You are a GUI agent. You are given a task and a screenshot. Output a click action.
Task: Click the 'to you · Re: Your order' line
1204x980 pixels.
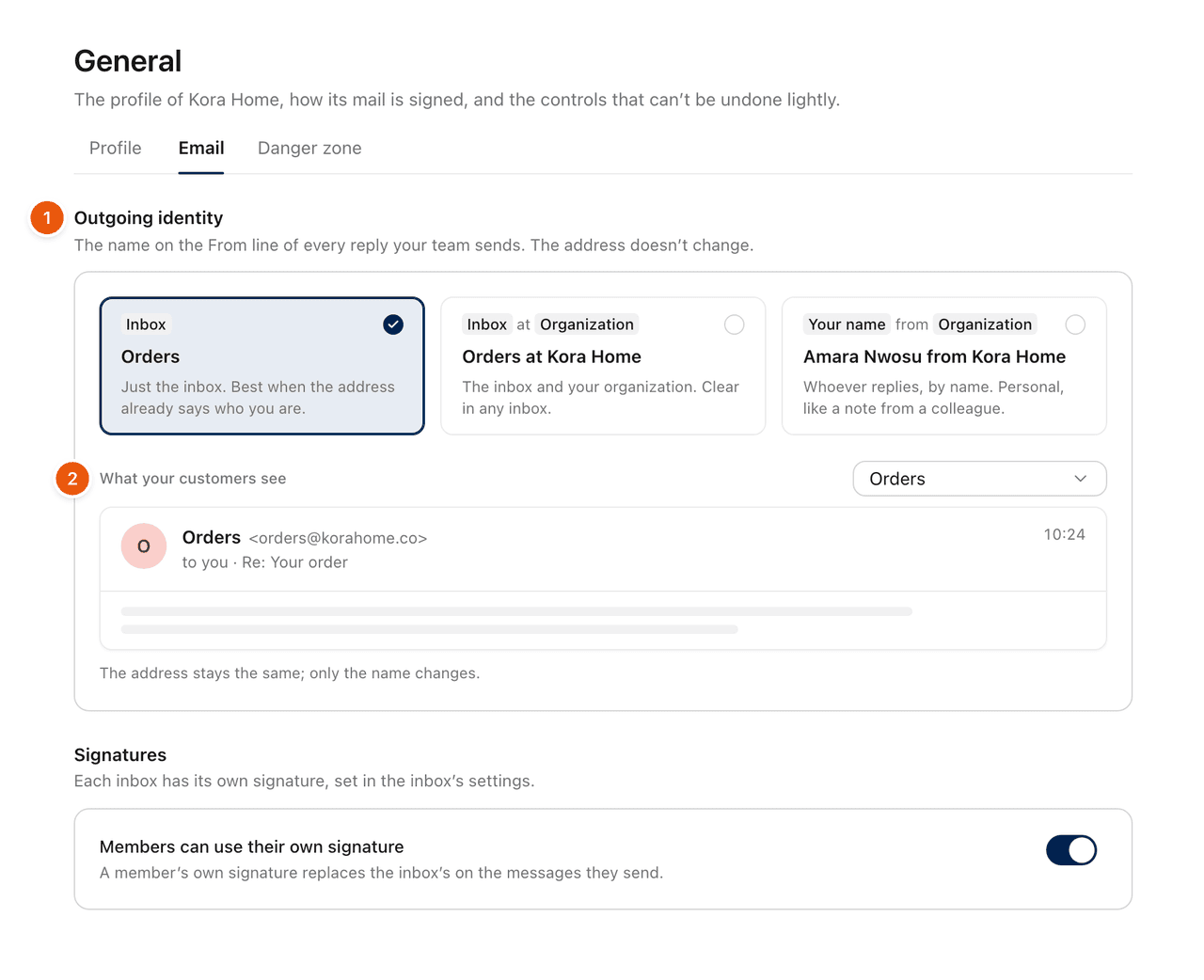tap(265, 562)
